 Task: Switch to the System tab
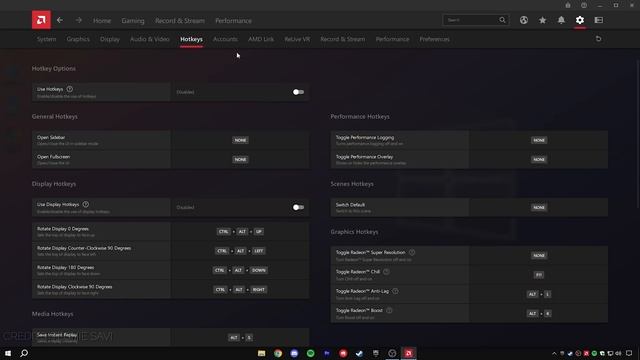point(47,39)
